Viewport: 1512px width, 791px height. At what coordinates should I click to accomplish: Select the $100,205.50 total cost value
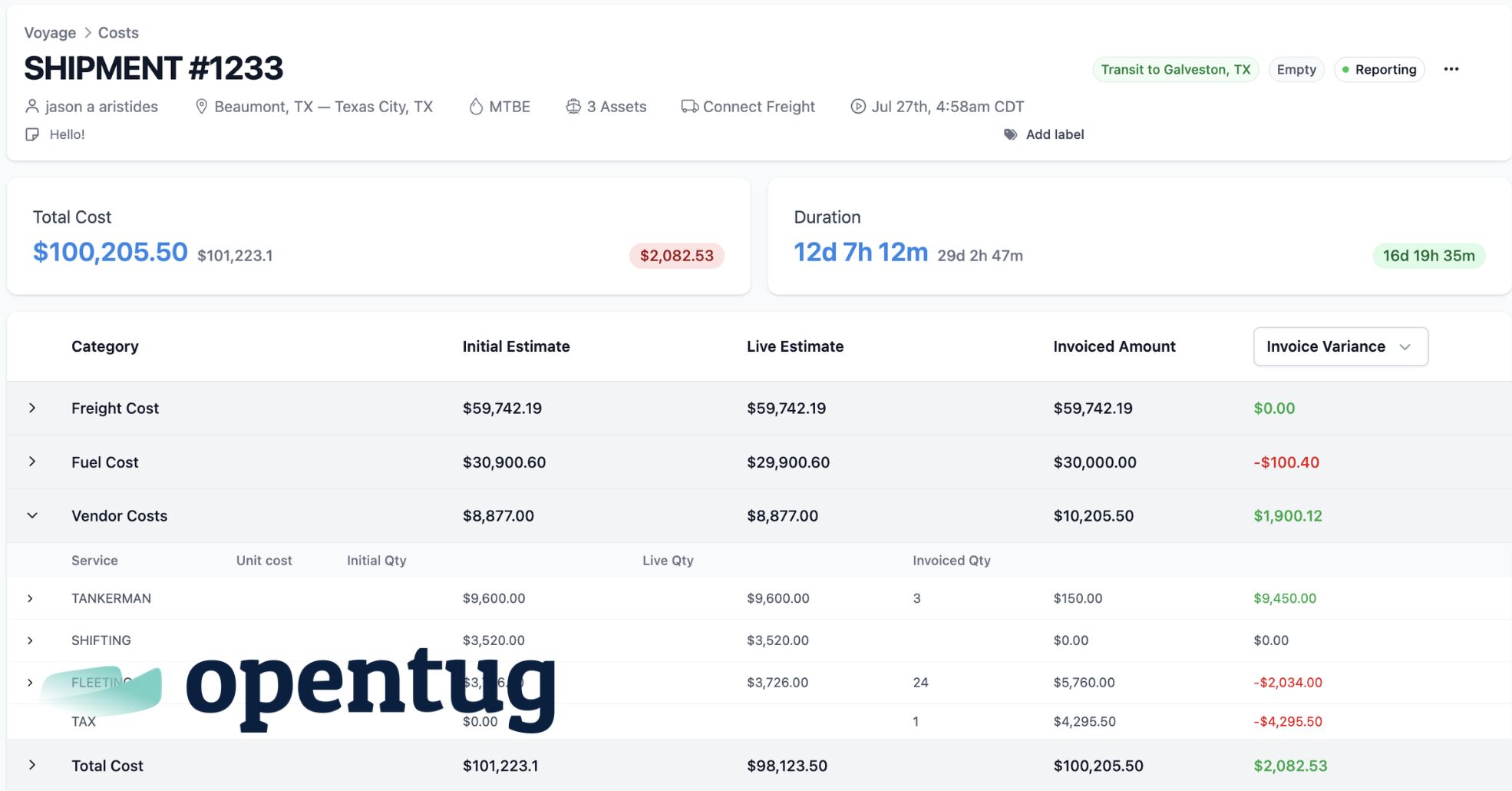click(110, 252)
